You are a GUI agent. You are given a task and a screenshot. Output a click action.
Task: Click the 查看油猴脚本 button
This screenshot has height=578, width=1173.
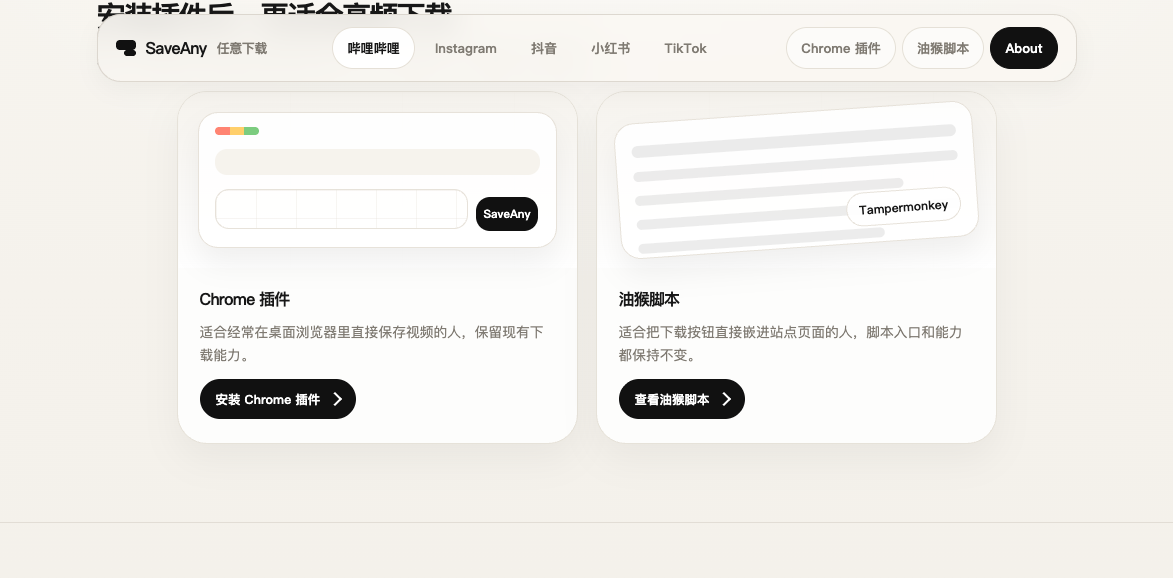click(681, 399)
